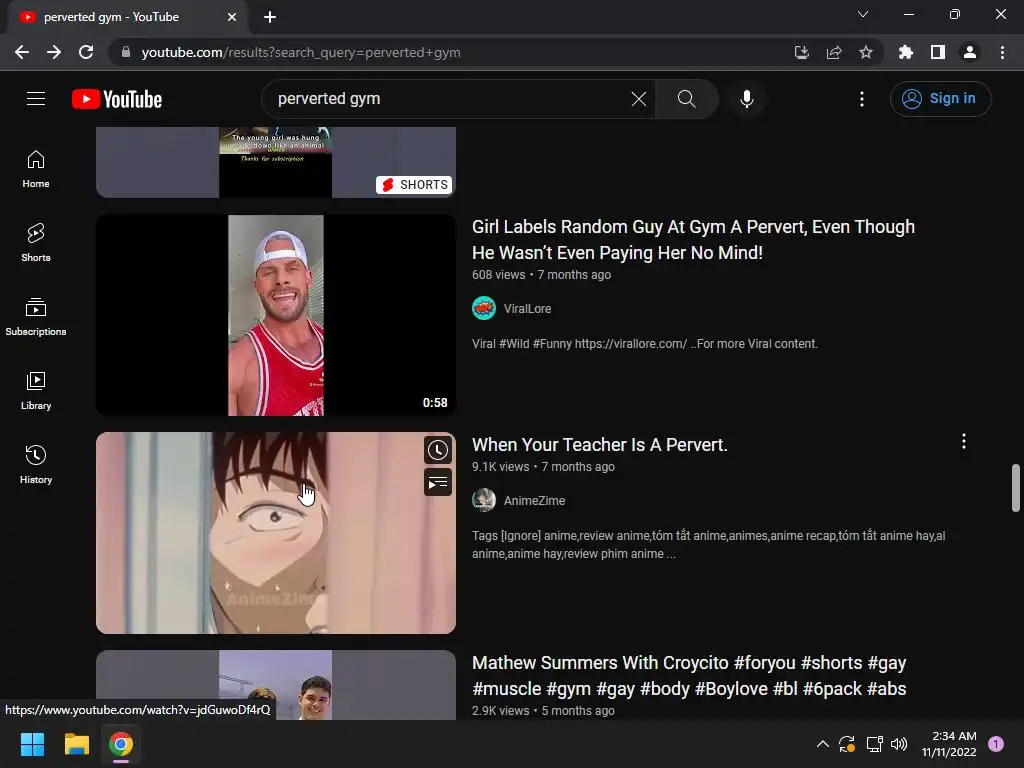
Task: Open the notification center badge
Action: pyautogui.click(x=995, y=744)
